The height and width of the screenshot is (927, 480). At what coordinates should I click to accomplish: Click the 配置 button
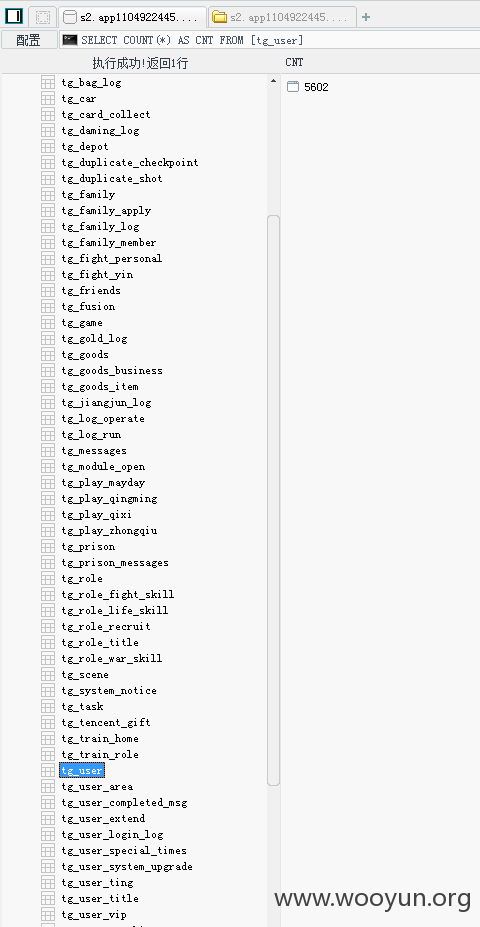[x=28, y=40]
